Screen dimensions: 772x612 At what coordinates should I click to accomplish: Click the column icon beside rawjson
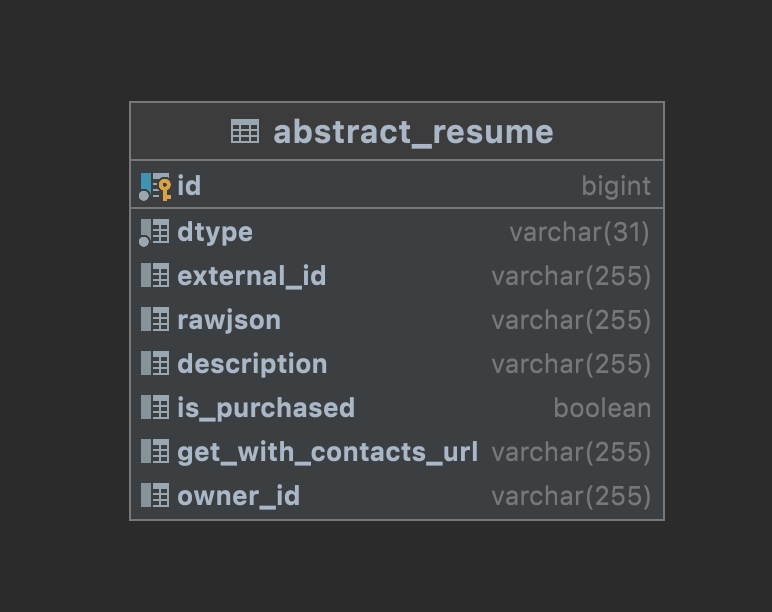[155, 319]
